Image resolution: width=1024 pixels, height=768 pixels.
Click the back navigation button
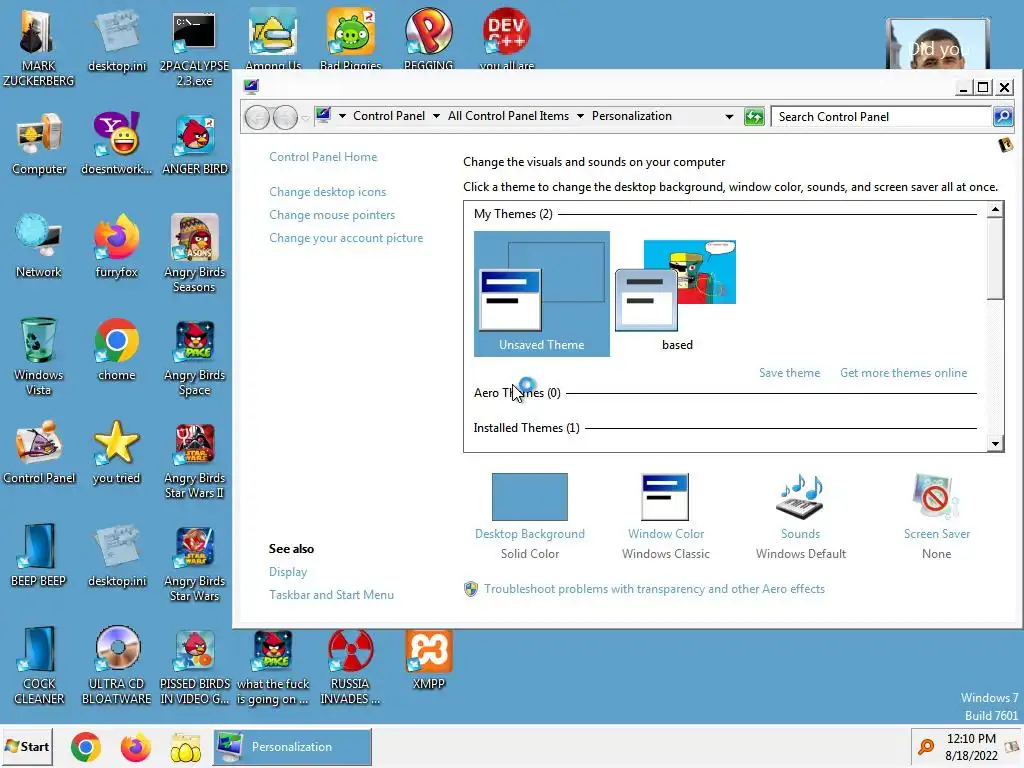coord(257,118)
